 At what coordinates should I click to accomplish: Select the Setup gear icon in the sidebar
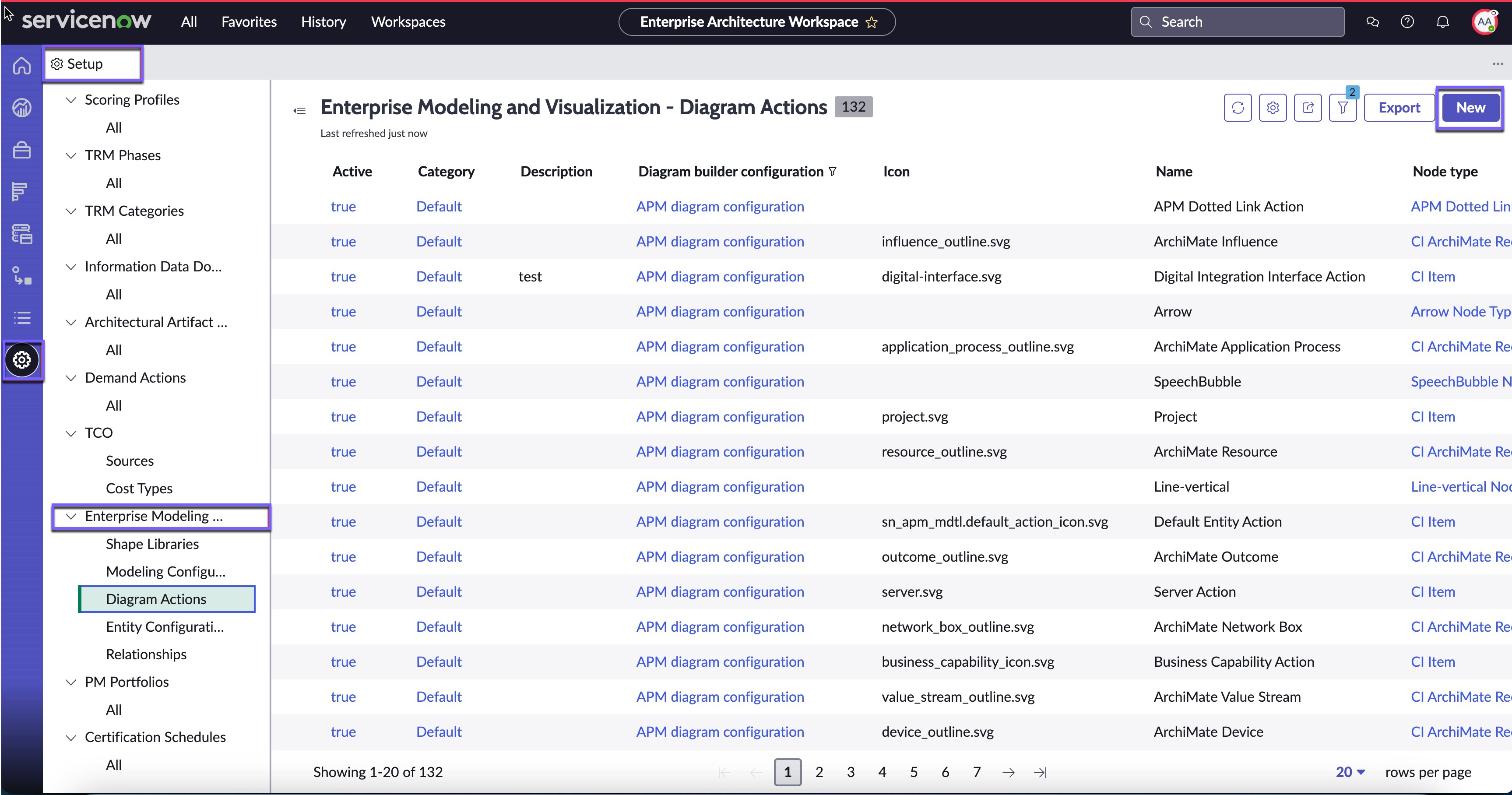point(22,359)
